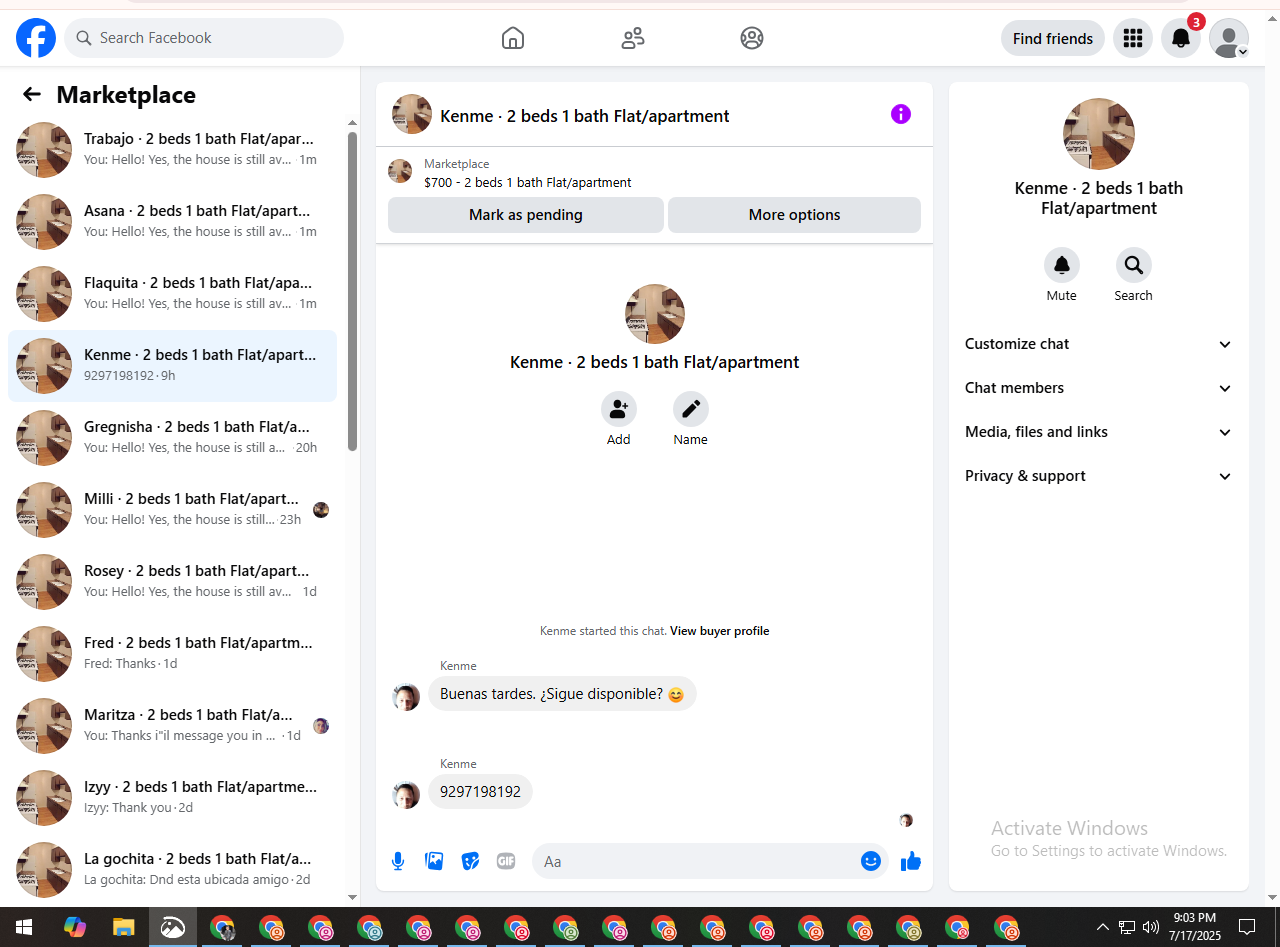Open the View buyer profile link
Screen dimensions: 1280x947
[x=720, y=631]
